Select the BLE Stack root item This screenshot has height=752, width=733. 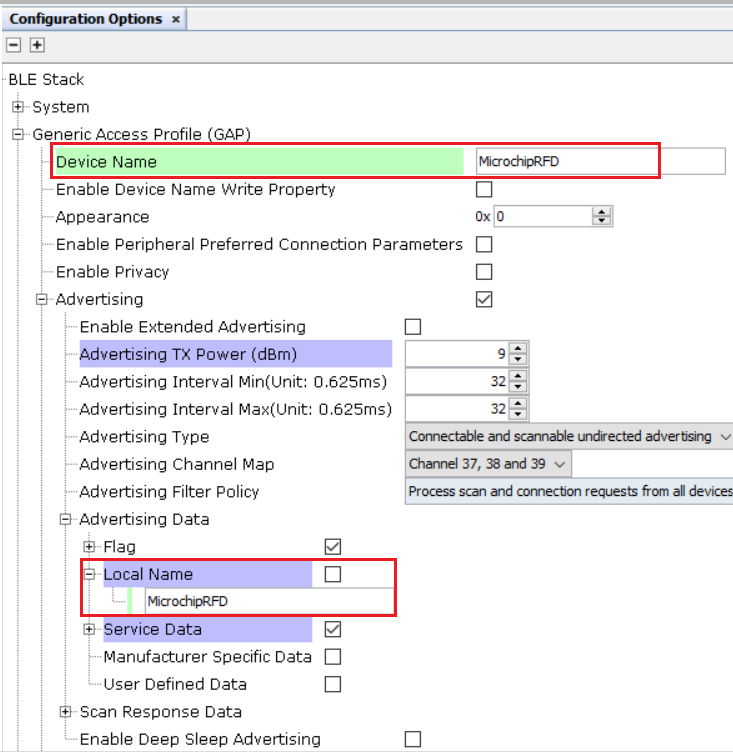click(x=47, y=80)
